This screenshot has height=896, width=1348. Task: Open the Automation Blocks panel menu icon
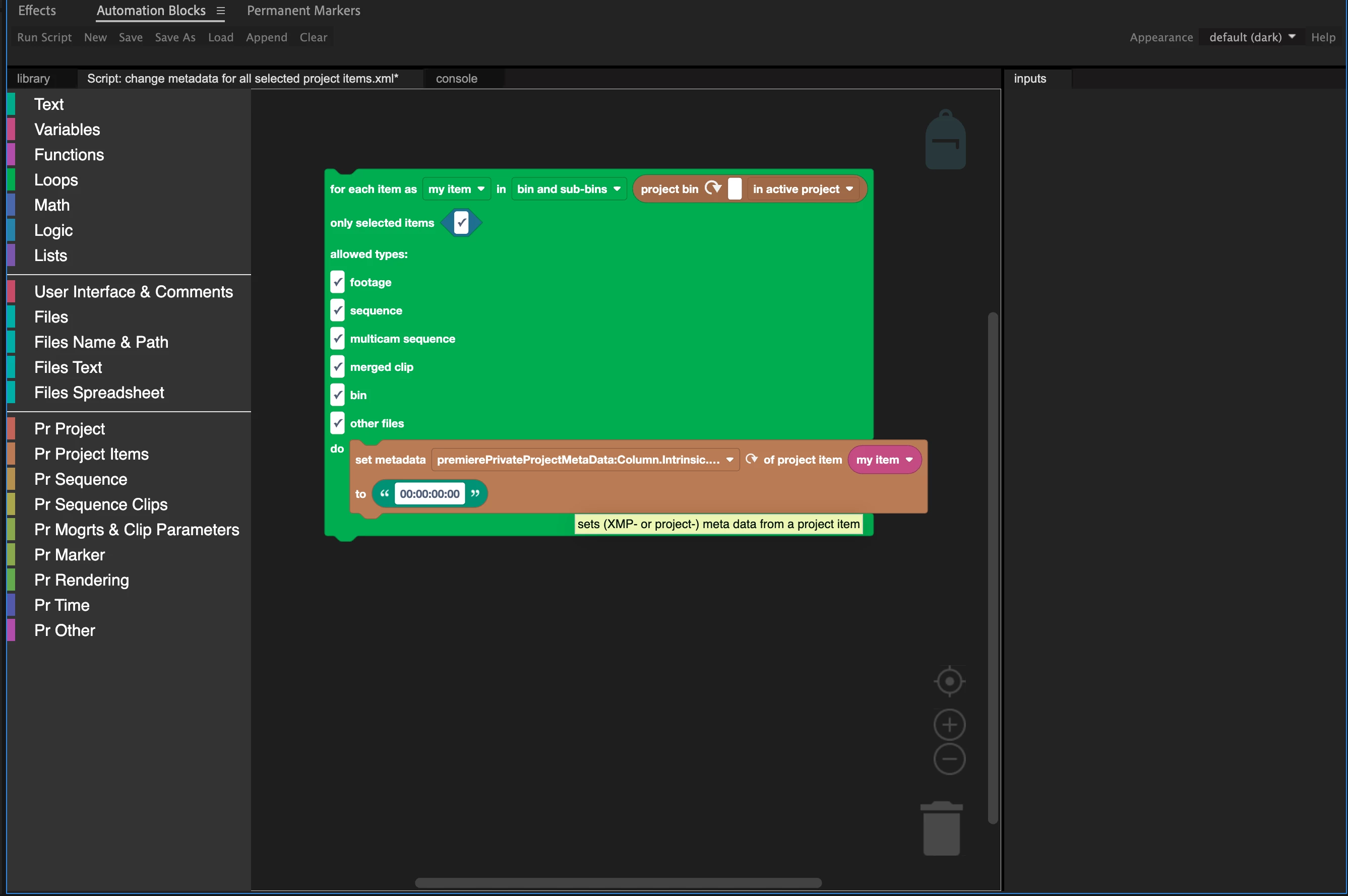[x=221, y=11]
